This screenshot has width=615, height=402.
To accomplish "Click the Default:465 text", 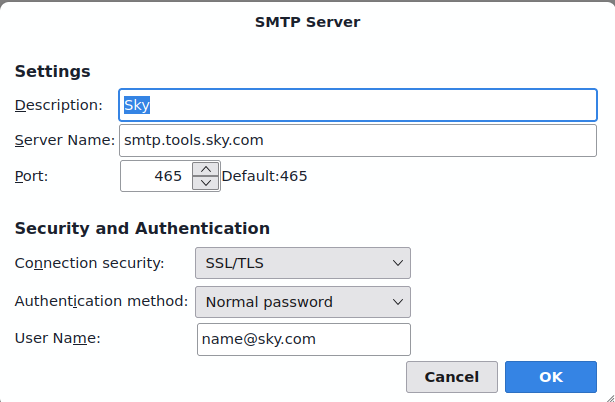I will click(264, 176).
